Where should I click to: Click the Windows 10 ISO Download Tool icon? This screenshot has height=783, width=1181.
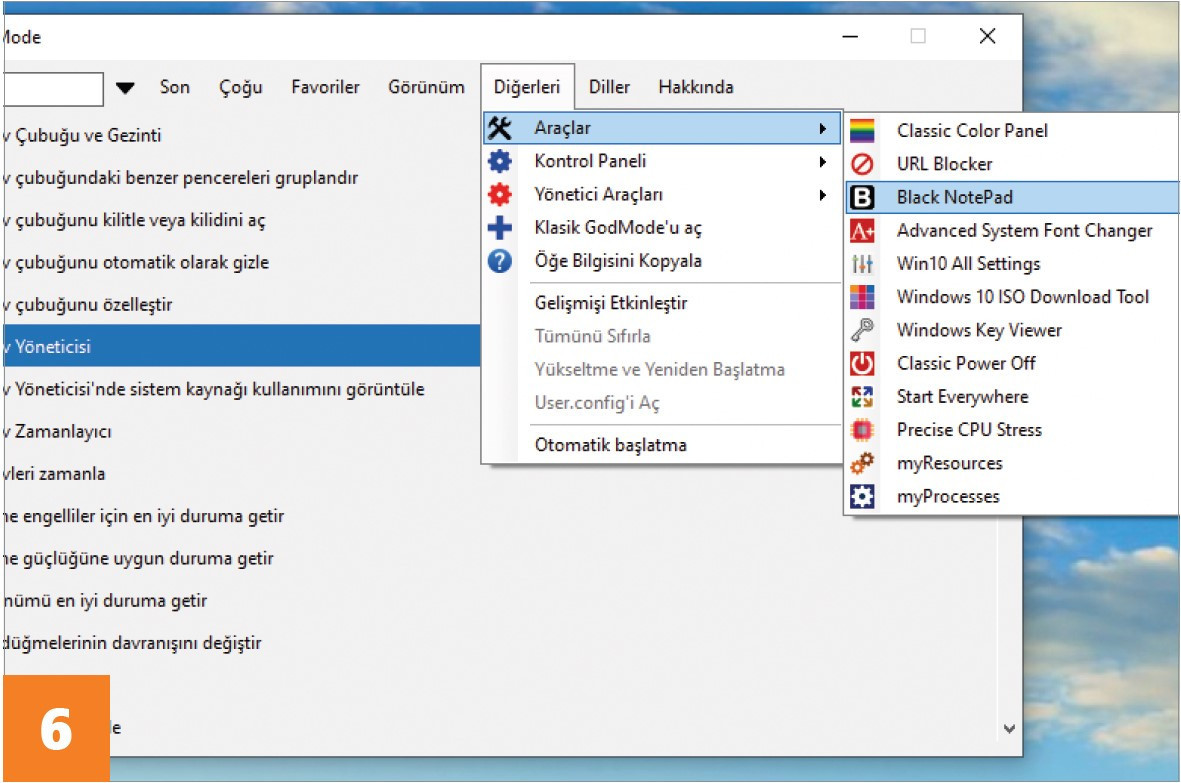[862, 297]
